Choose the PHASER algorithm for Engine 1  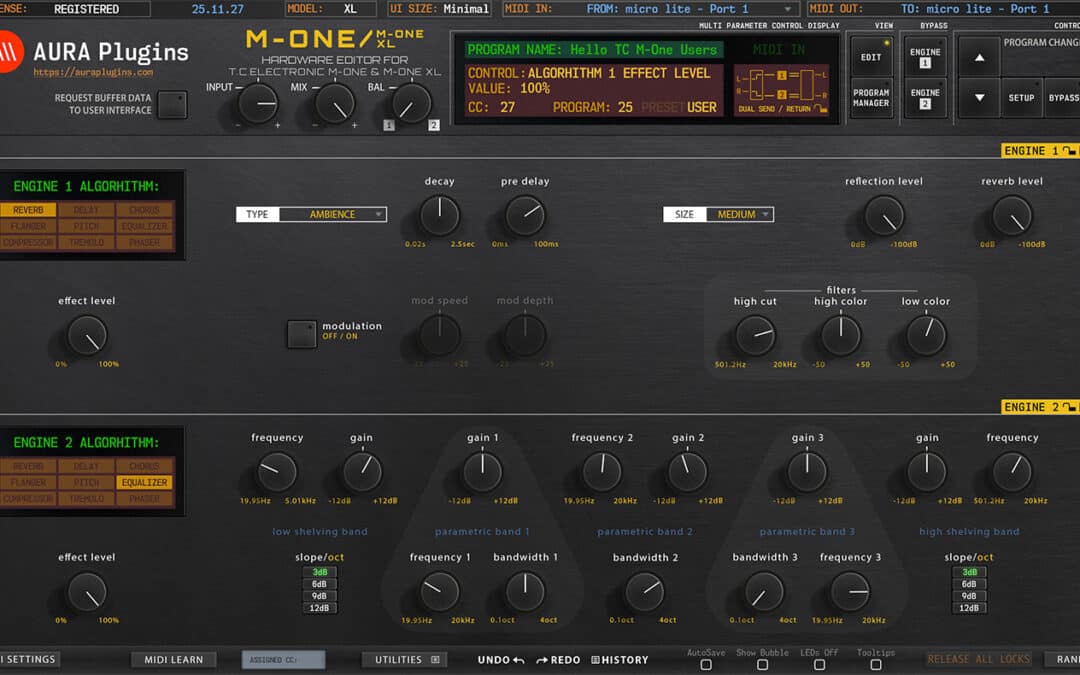(x=146, y=241)
